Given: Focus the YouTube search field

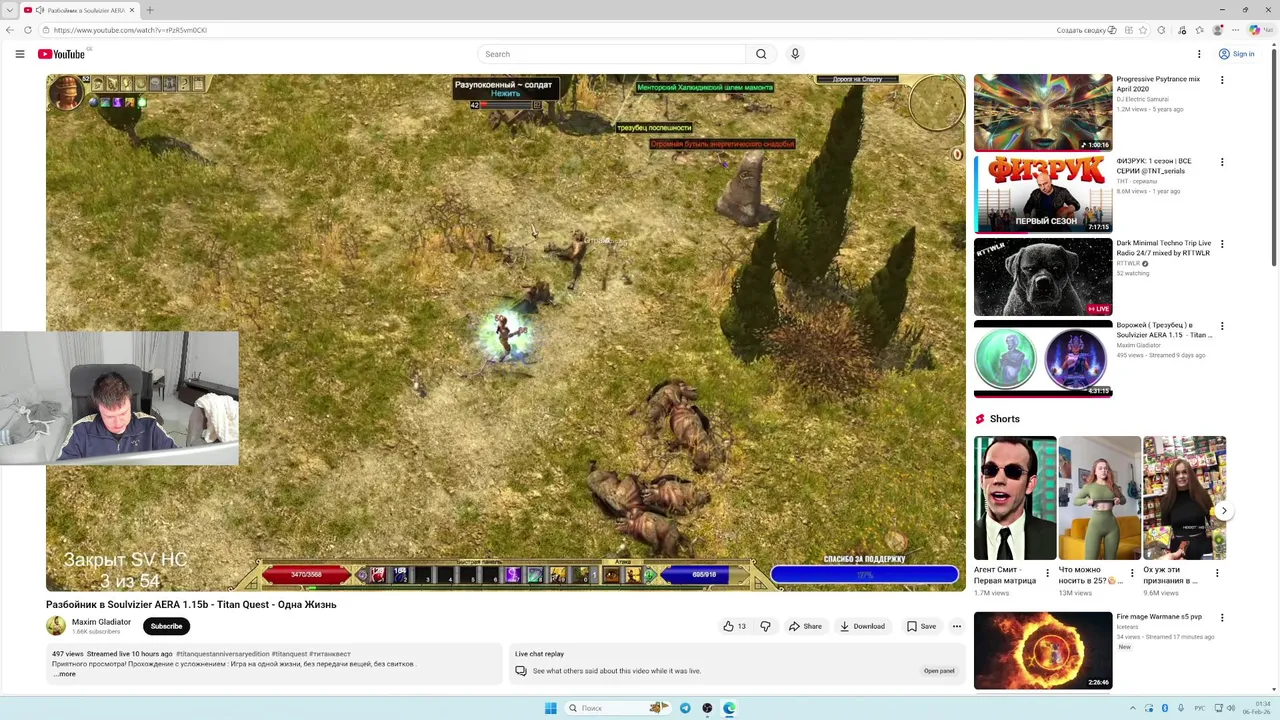Looking at the screenshot, I should [612, 54].
